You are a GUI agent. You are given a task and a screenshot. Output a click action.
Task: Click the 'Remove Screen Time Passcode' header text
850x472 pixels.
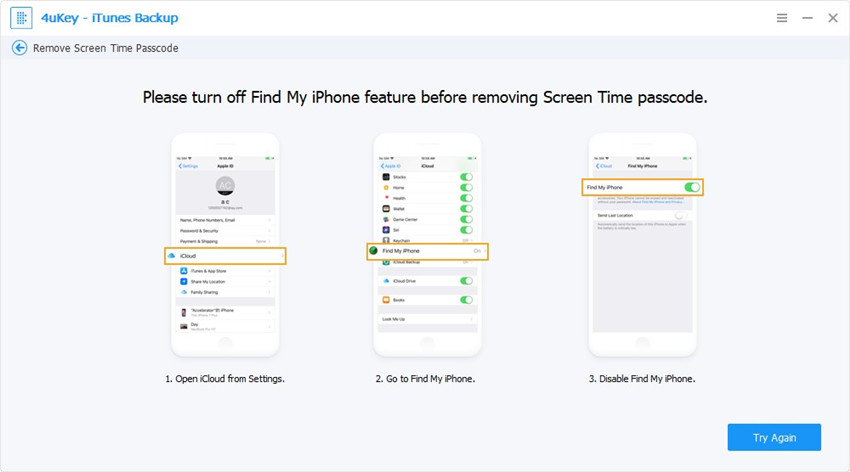pyautogui.click(x=106, y=48)
